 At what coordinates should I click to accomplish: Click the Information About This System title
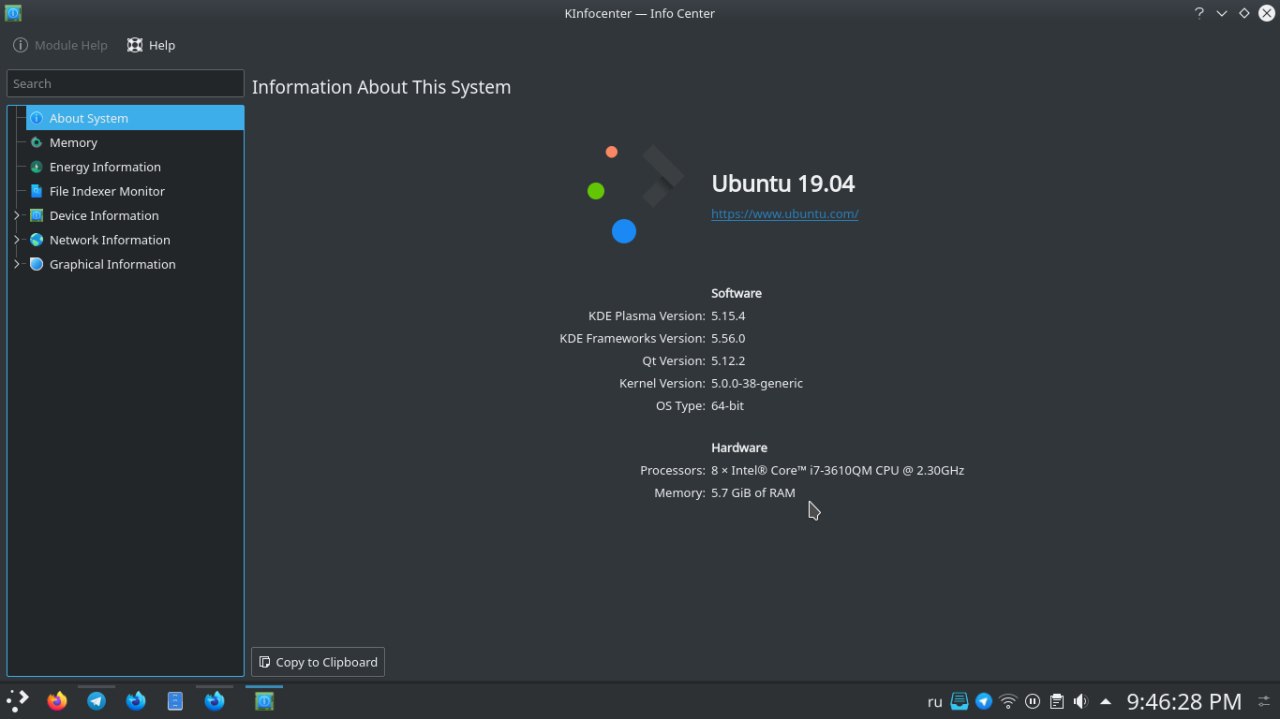click(x=381, y=87)
